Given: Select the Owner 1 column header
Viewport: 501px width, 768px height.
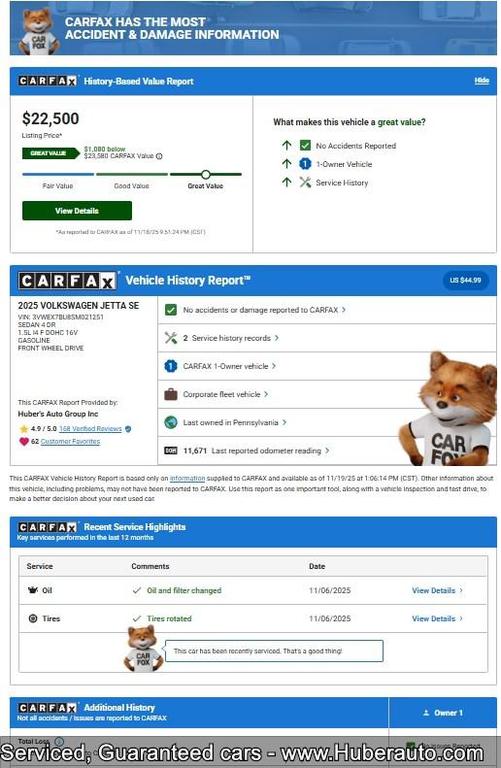Looking at the screenshot, I should (x=443, y=713).
